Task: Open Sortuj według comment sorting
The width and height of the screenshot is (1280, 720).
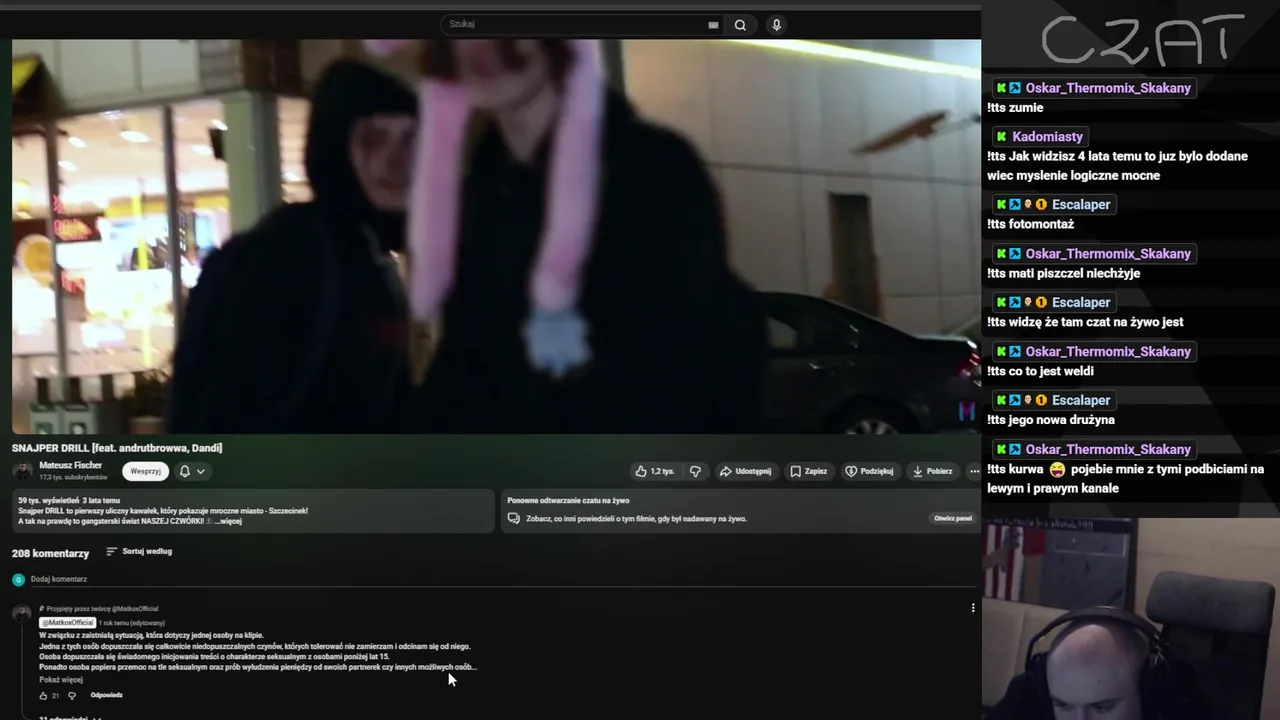Action: click(139, 551)
